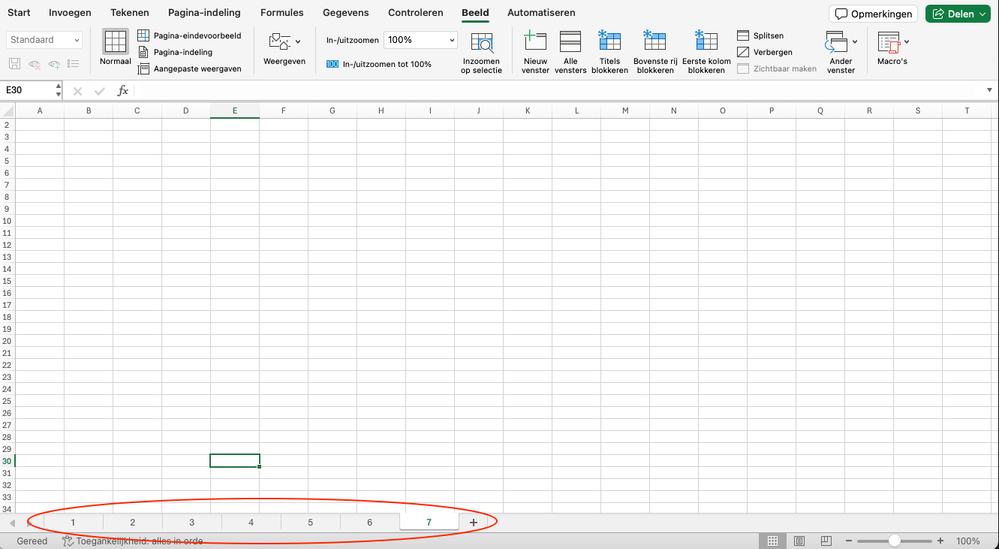Click the cancel entry X icon

78,91
